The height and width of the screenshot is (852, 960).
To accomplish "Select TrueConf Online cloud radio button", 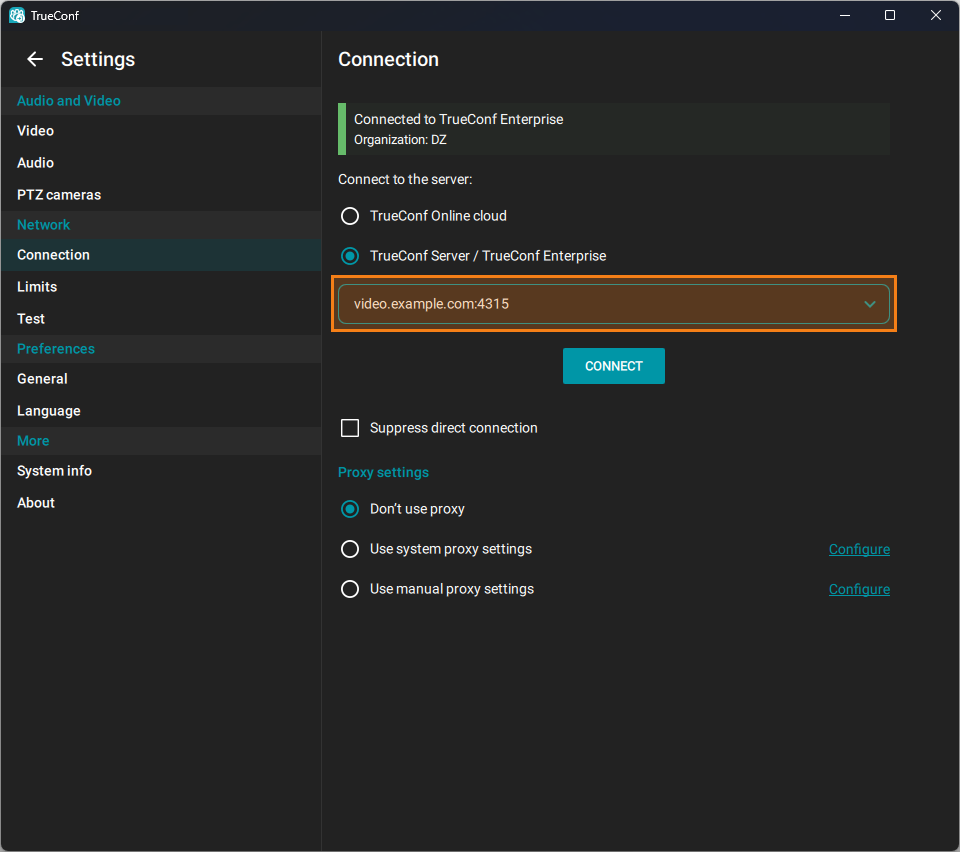I will (x=350, y=216).
